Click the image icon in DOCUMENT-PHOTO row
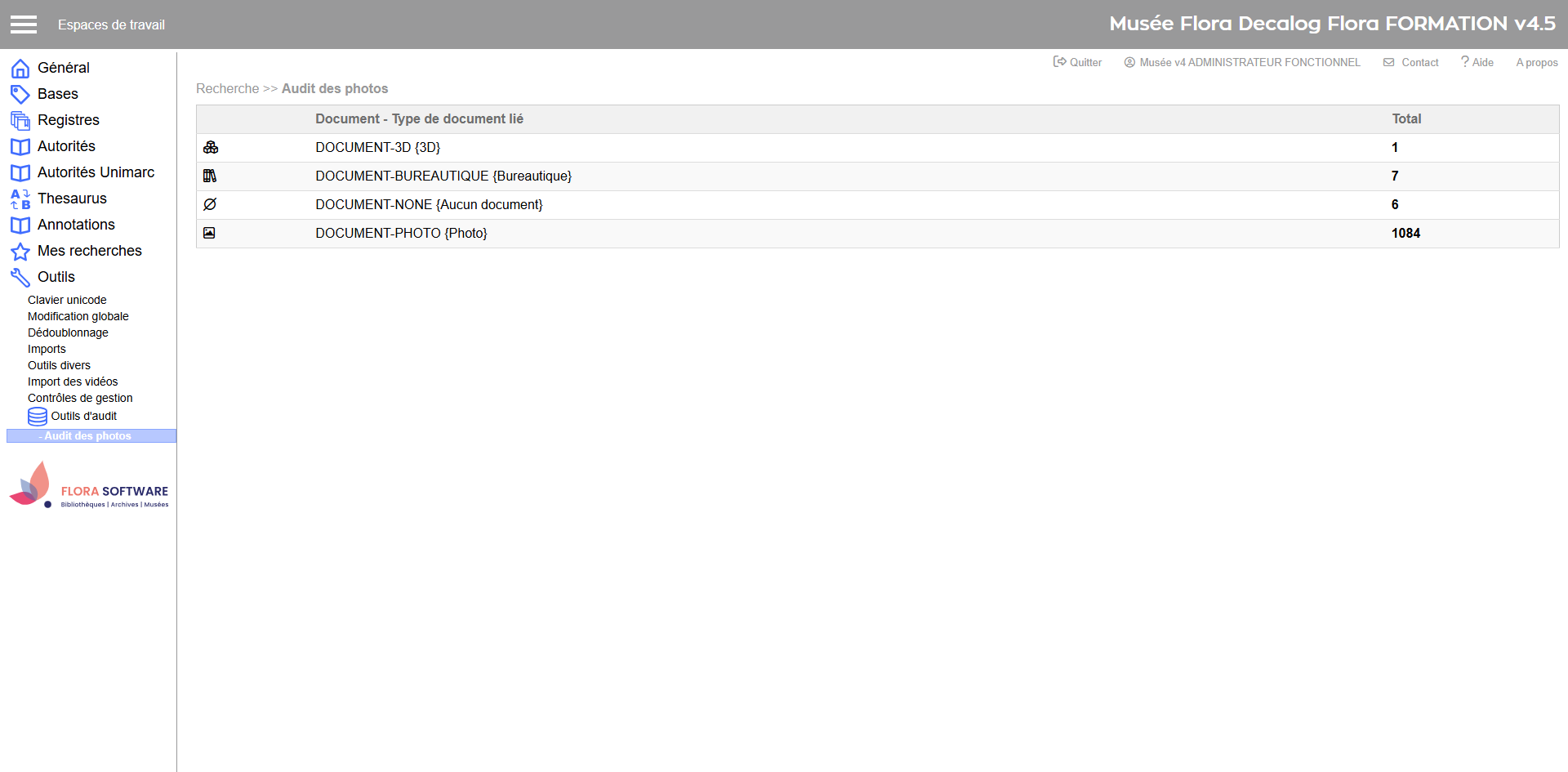 click(209, 233)
